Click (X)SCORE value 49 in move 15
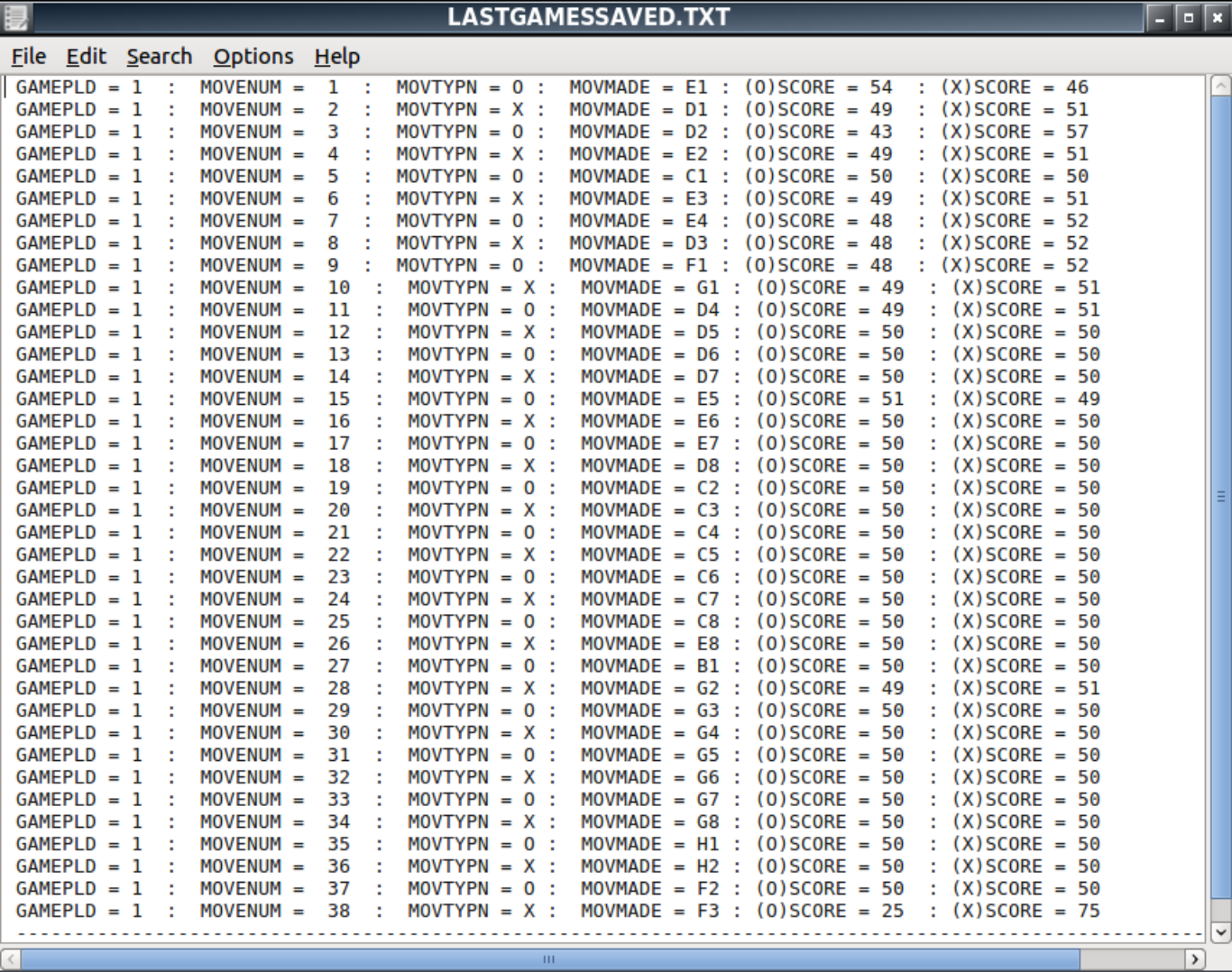The height and width of the screenshot is (972, 1232). (1089, 399)
